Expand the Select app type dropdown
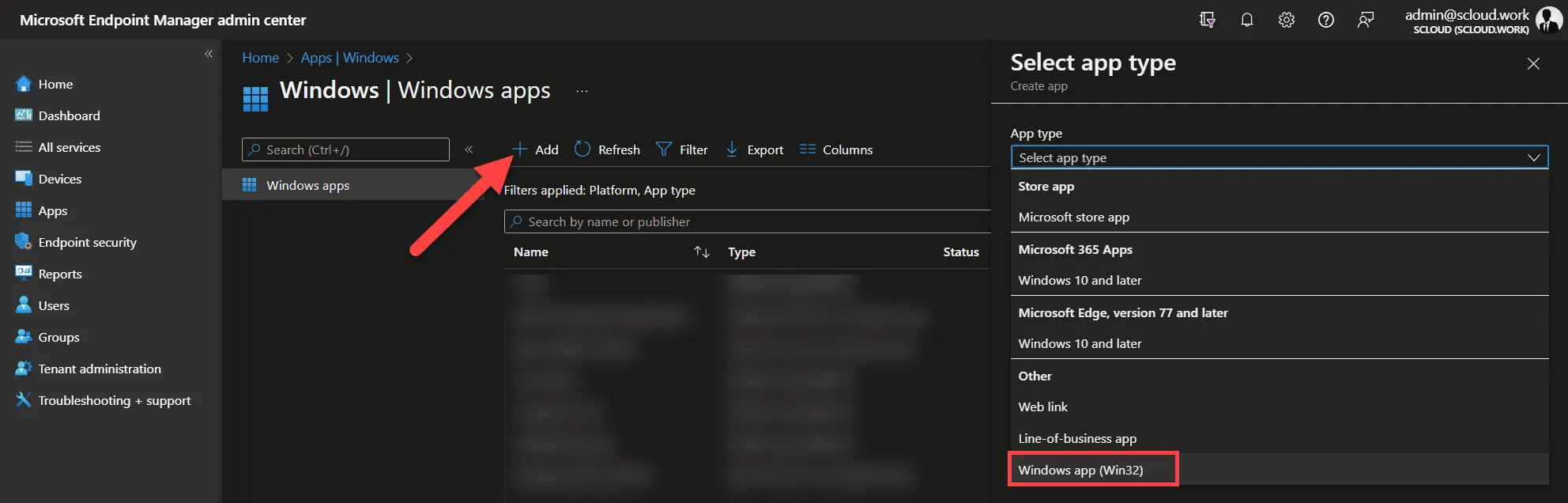Screen dimensions: 1568x503 [x=1279, y=157]
